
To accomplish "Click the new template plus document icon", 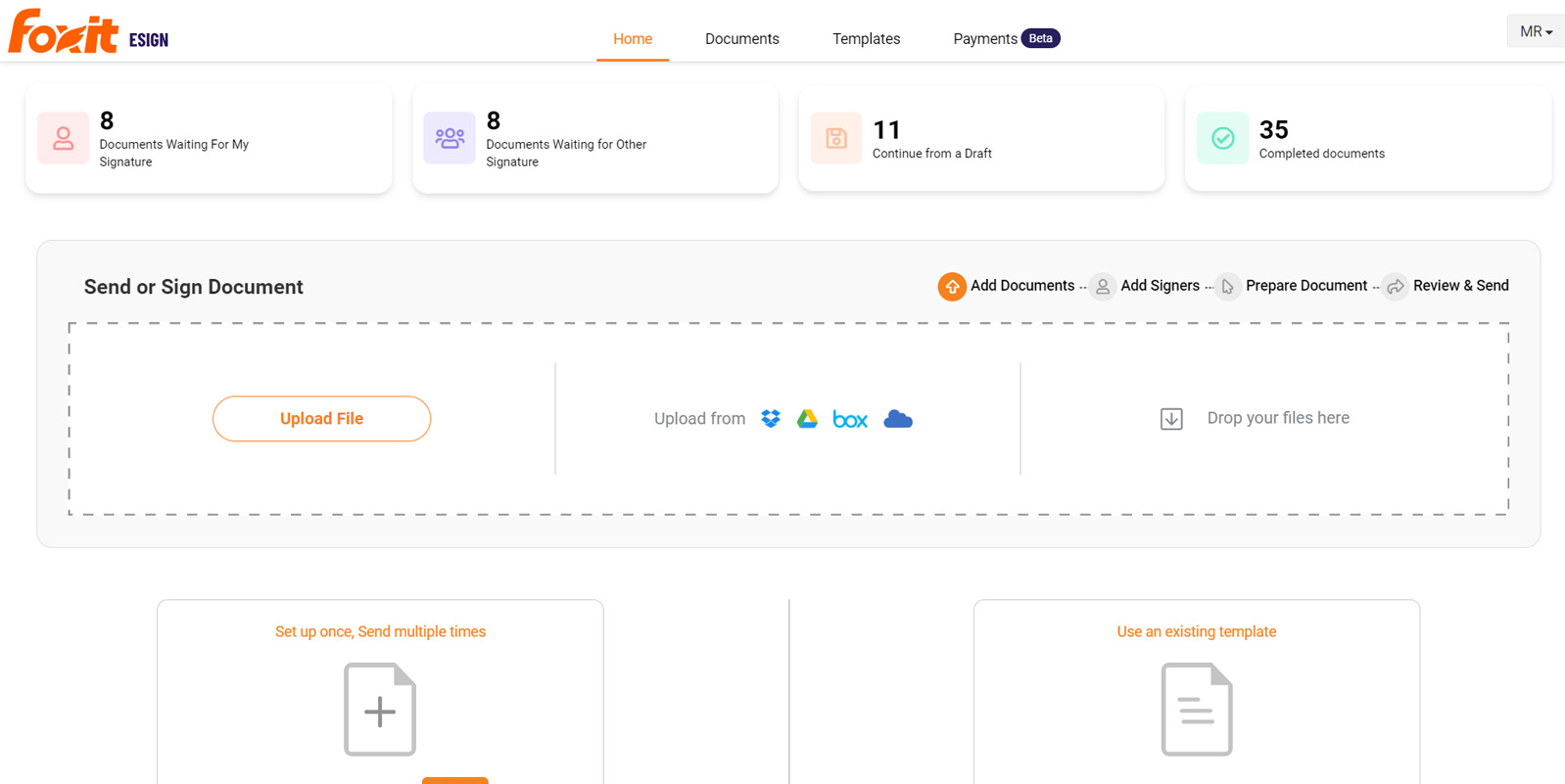I will 380,710.
